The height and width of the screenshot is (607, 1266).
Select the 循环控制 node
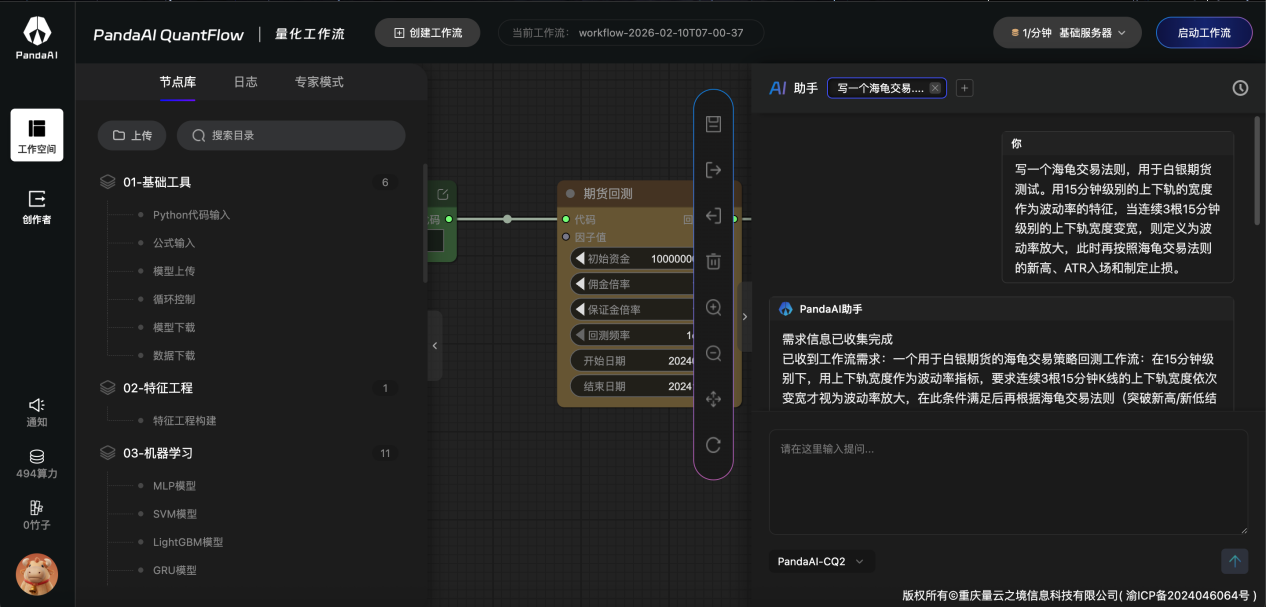pyautogui.click(x=174, y=299)
